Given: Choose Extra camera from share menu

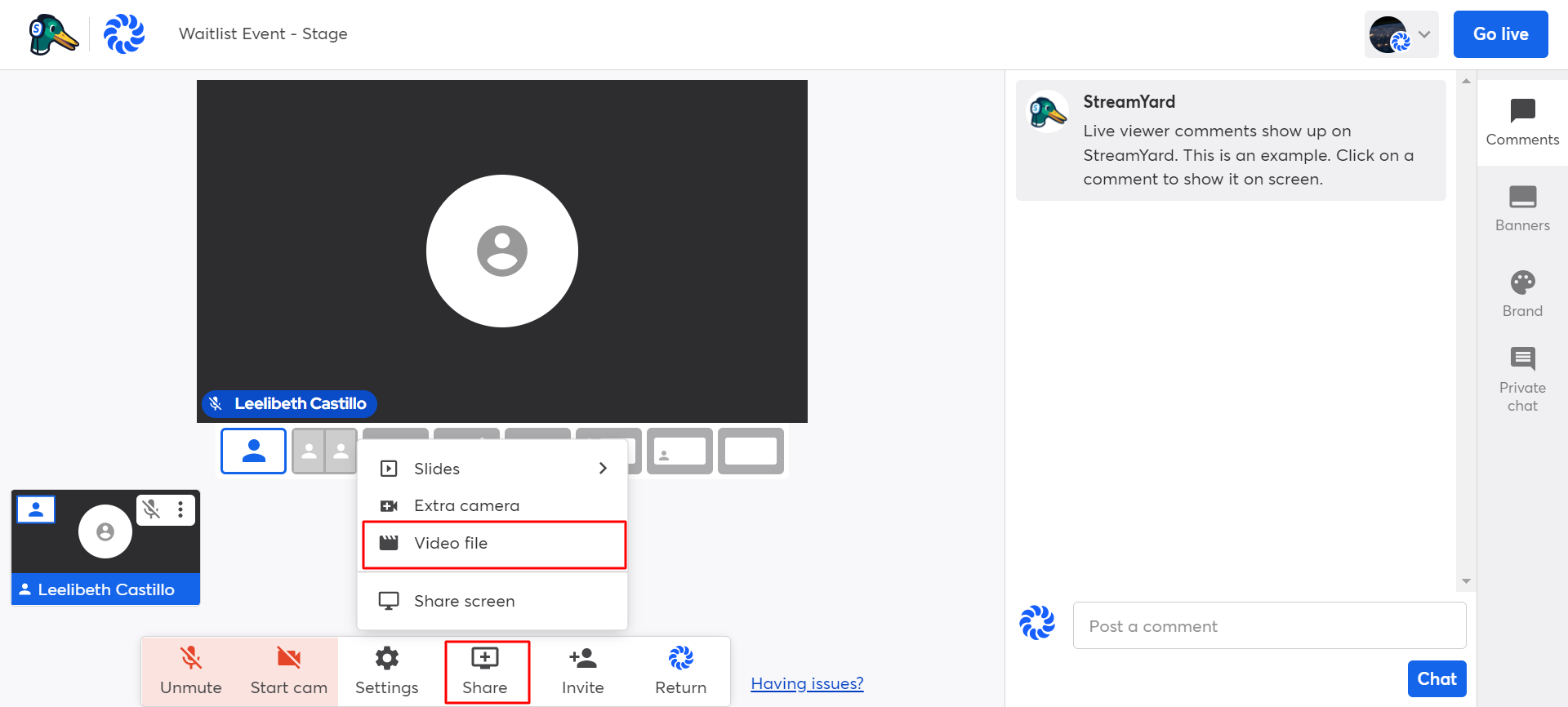Looking at the screenshot, I should (492, 505).
